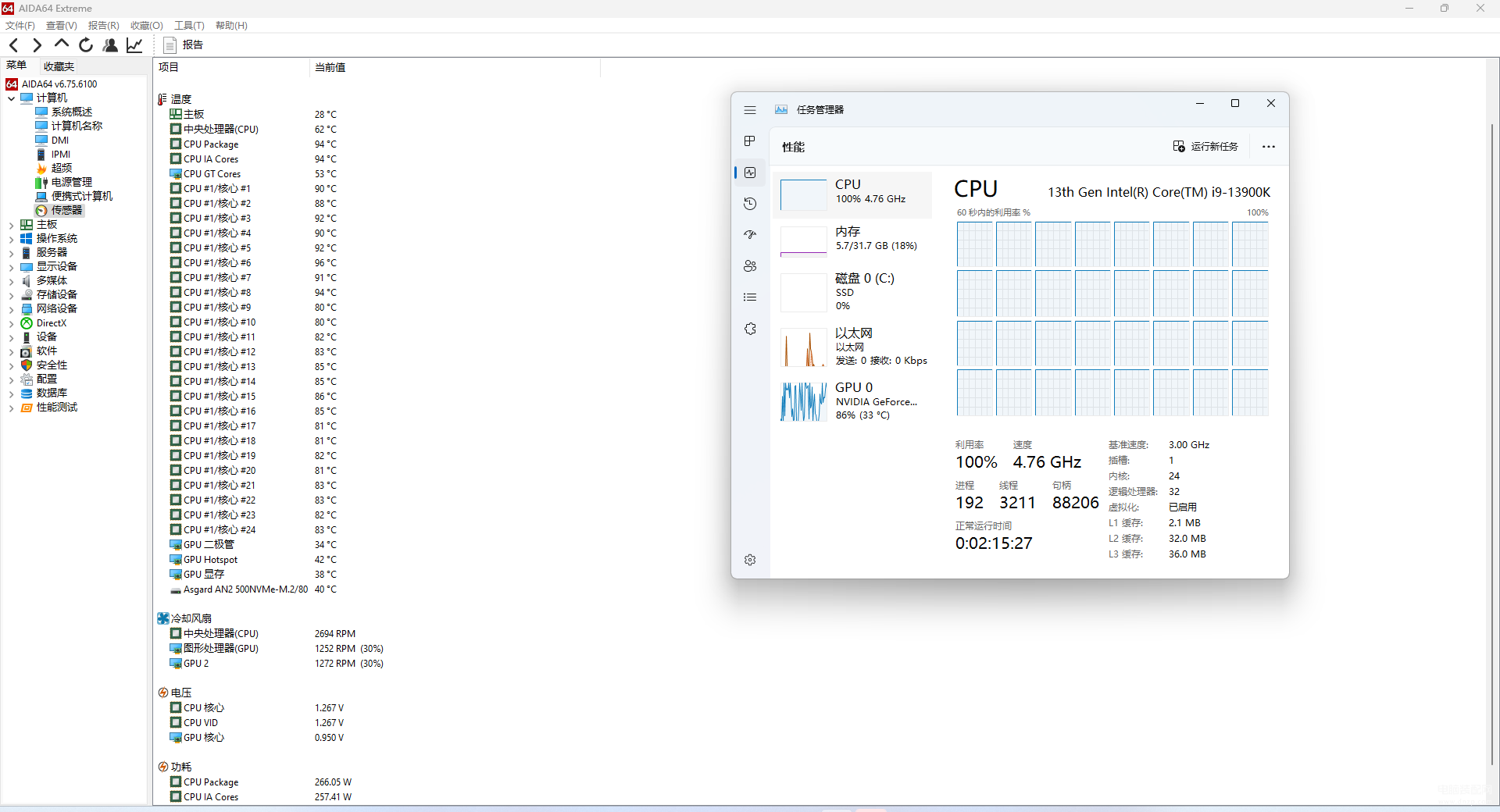Select the 以太网 performance item
Screen dimensions: 1500x812
tap(853, 347)
